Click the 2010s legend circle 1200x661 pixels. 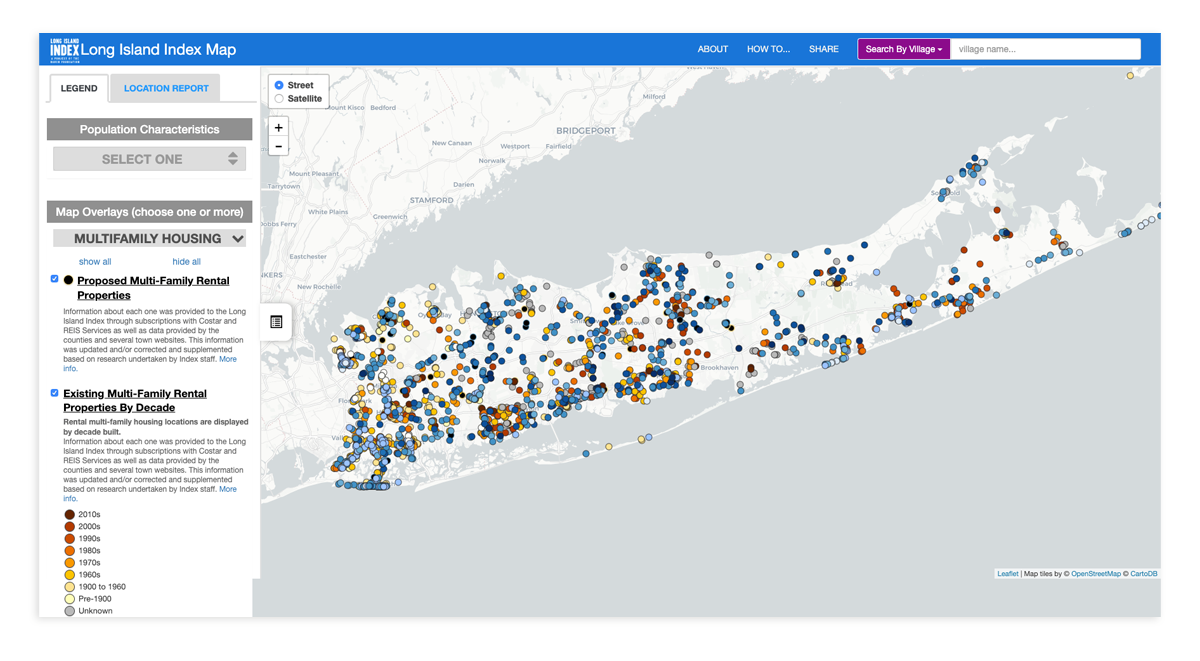click(70, 515)
